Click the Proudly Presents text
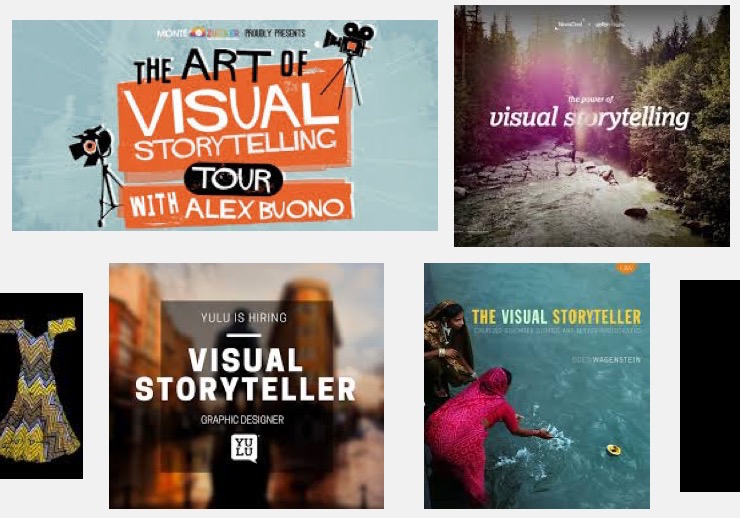This screenshot has height=518, width=740. [275, 33]
